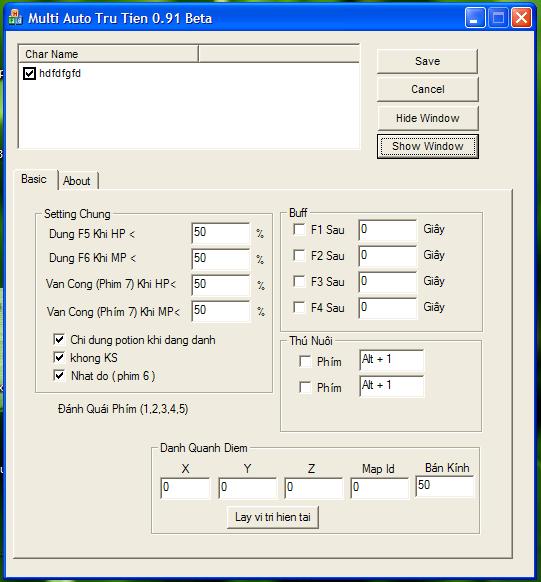Minimize the Multi Auto Tru Tien window
The width and height of the screenshot is (541, 582).
point(475,18)
